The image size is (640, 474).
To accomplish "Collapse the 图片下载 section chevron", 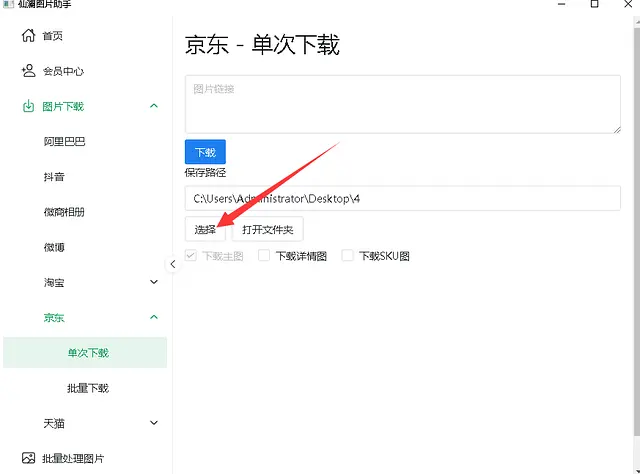I will 154,106.
